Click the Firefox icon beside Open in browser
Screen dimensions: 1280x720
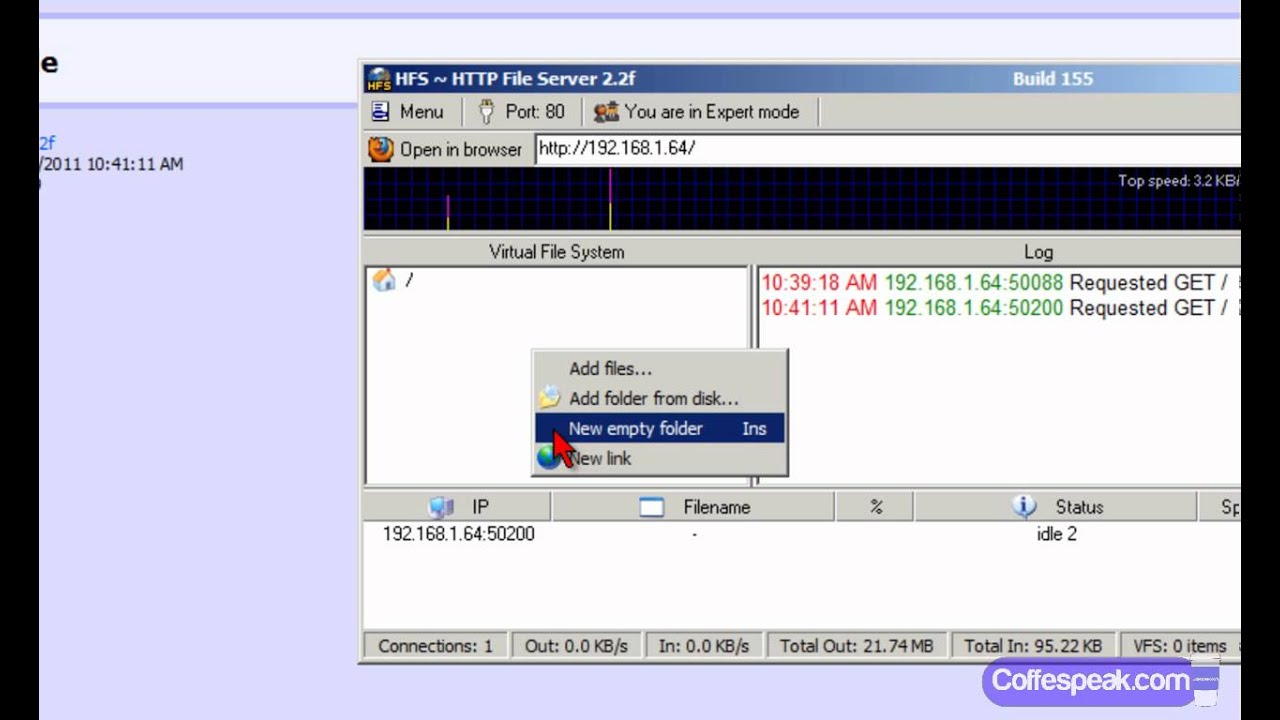pyautogui.click(x=381, y=149)
